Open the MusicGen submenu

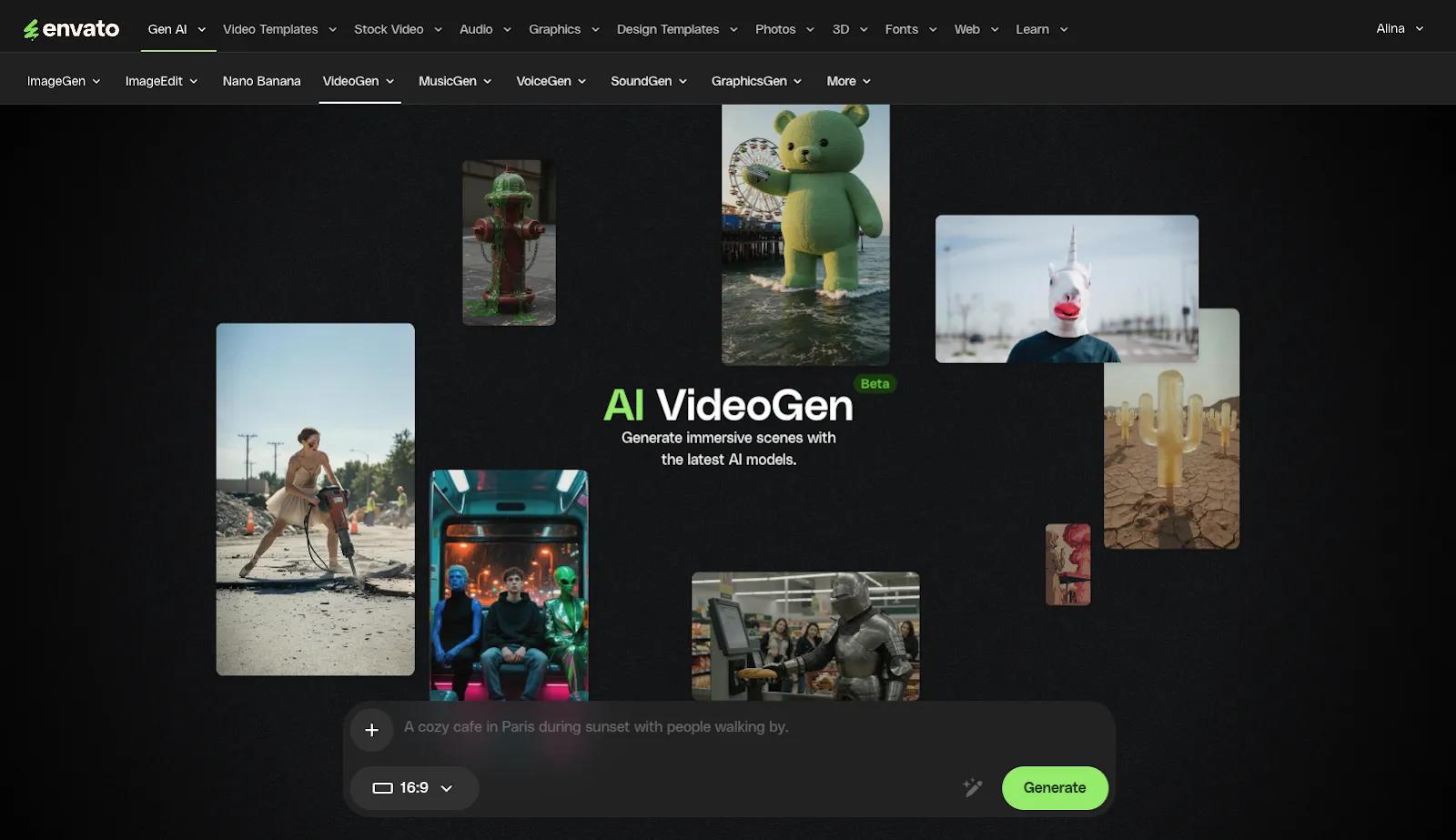455,81
